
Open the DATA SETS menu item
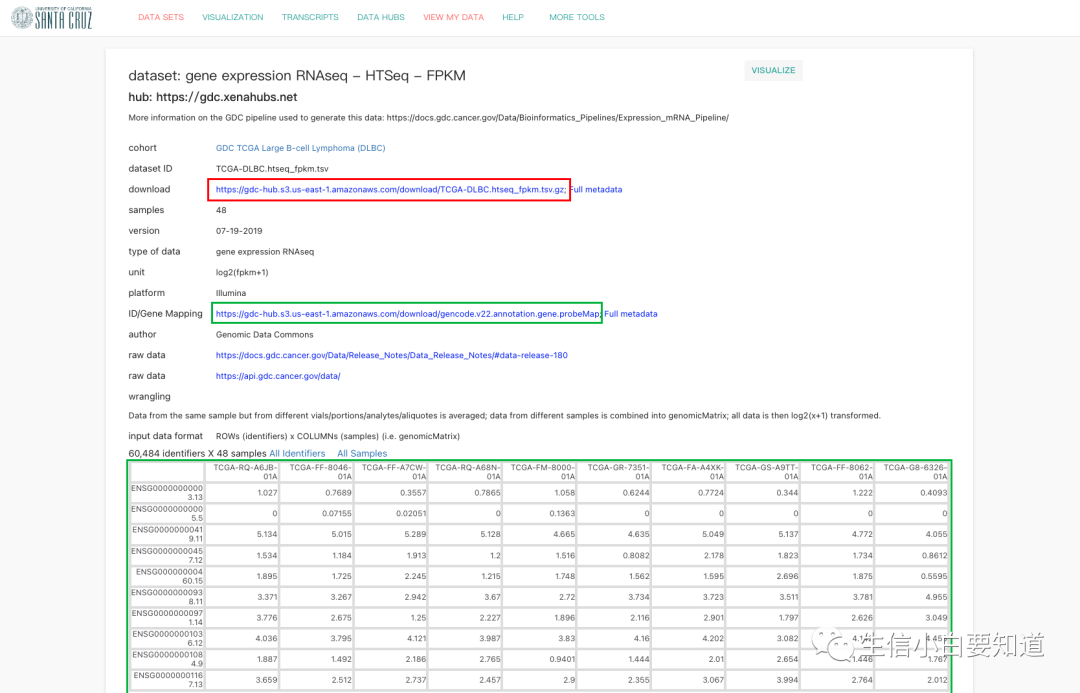pos(160,17)
